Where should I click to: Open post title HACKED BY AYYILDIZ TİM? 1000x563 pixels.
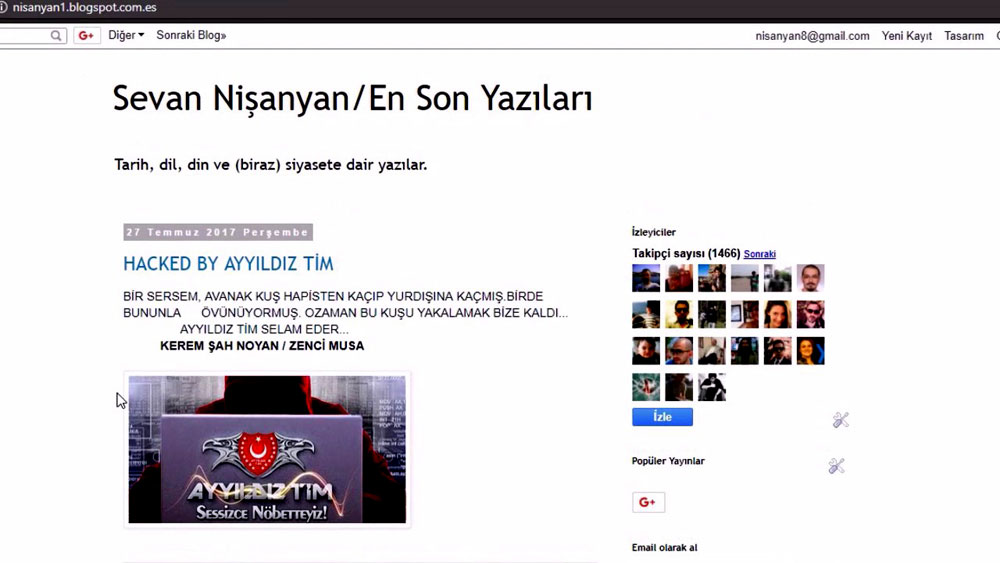click(228, 264)
